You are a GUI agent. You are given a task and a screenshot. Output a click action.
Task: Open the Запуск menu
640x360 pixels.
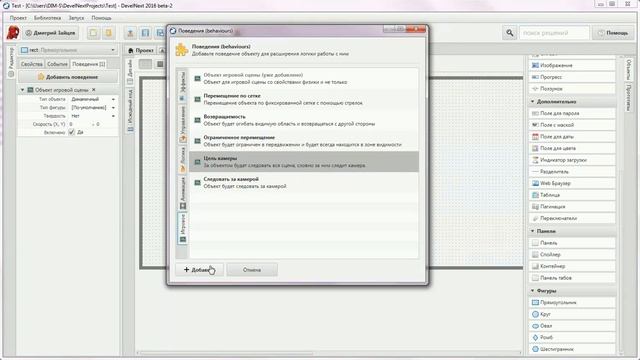pos(76,18)
